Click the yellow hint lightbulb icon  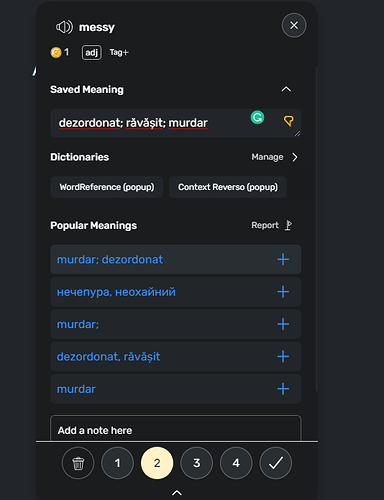click(x=289, y=121)
